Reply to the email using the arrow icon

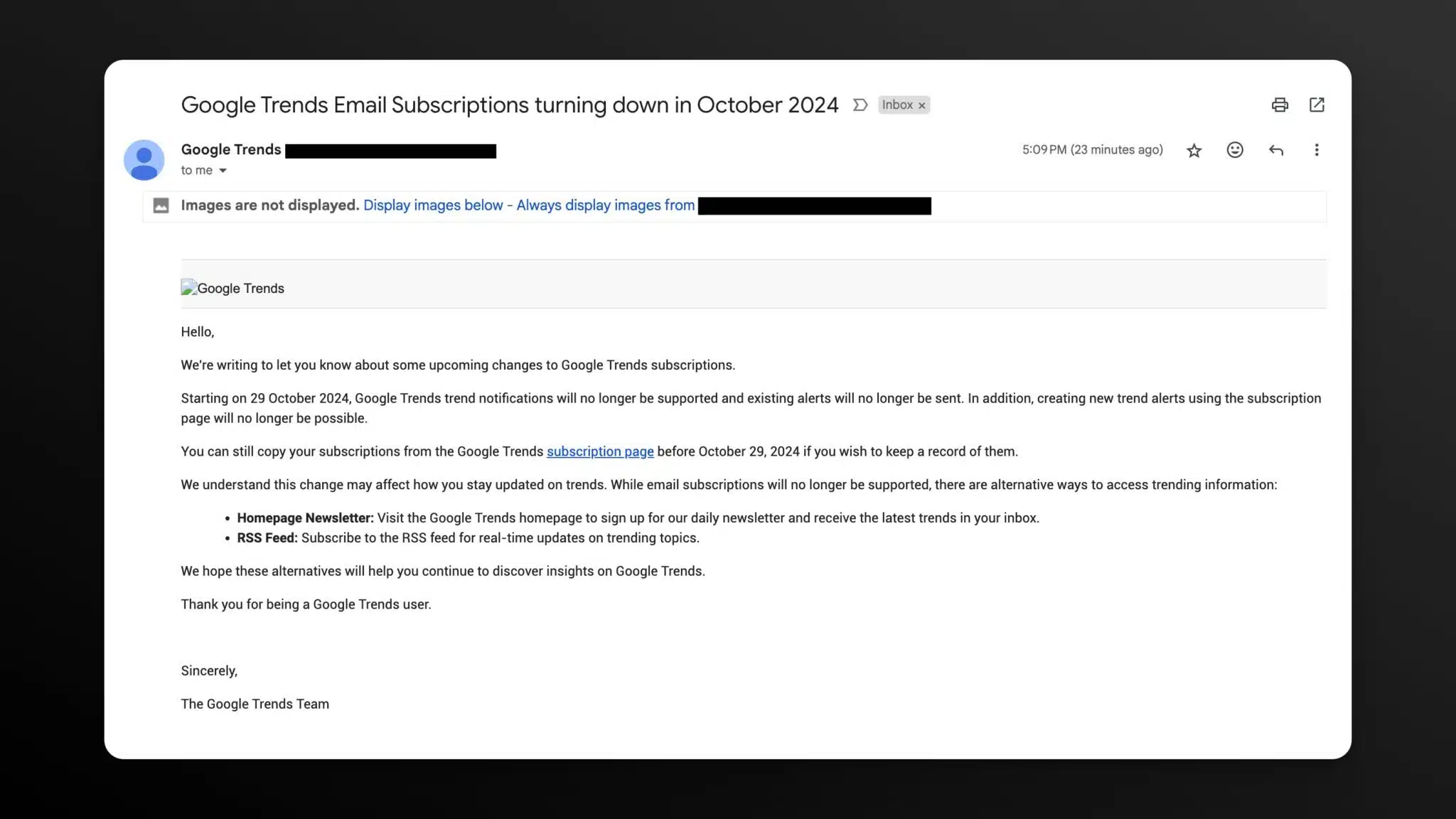1276,150
